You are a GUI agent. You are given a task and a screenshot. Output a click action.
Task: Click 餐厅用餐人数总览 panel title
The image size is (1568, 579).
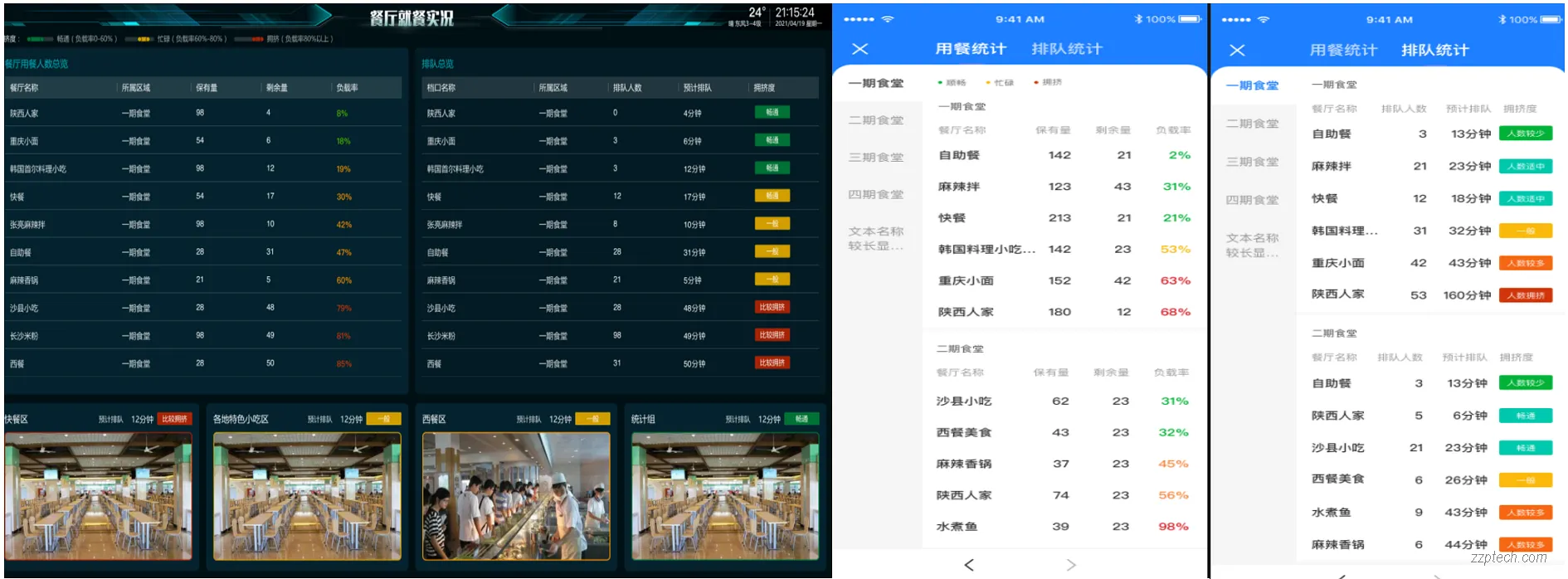(37, 64)
